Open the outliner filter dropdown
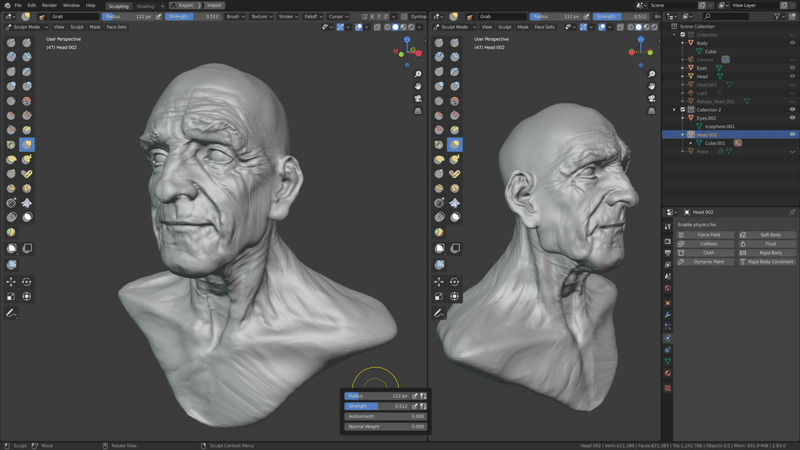Image resolution: width=800 pixels, height=450 pixels. [780, 16]
